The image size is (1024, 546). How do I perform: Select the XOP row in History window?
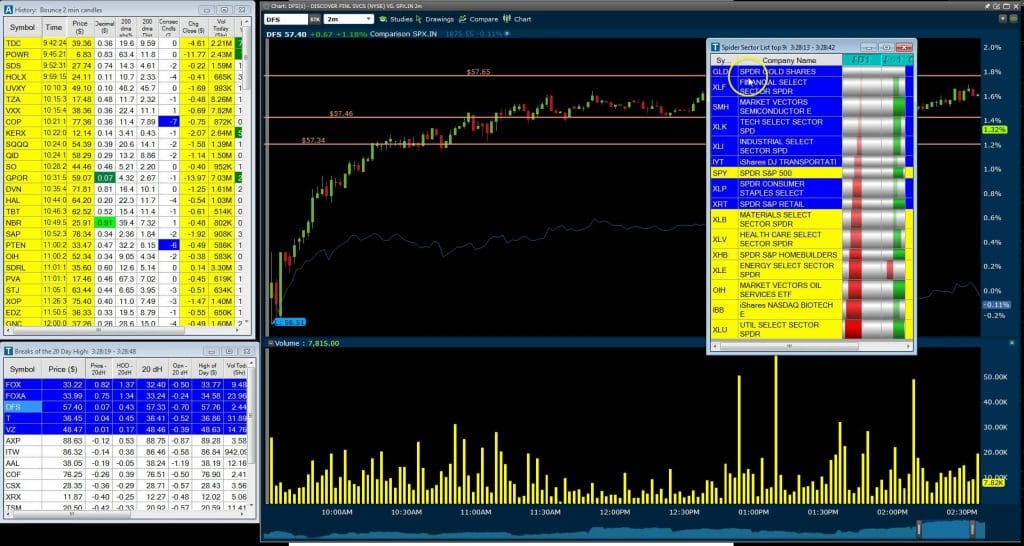tap(123, 300)
